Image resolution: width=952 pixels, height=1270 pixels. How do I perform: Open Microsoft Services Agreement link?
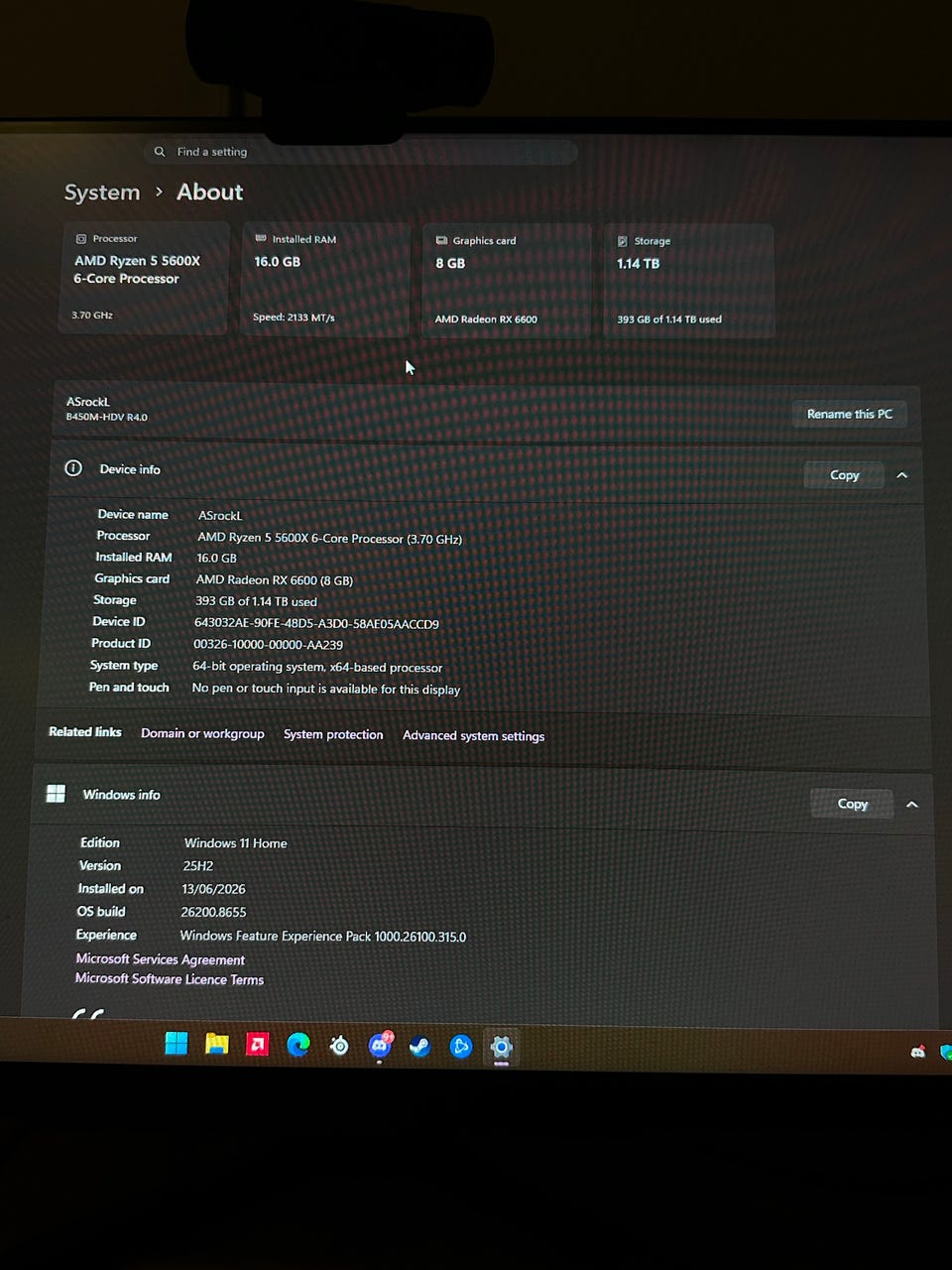160,959
